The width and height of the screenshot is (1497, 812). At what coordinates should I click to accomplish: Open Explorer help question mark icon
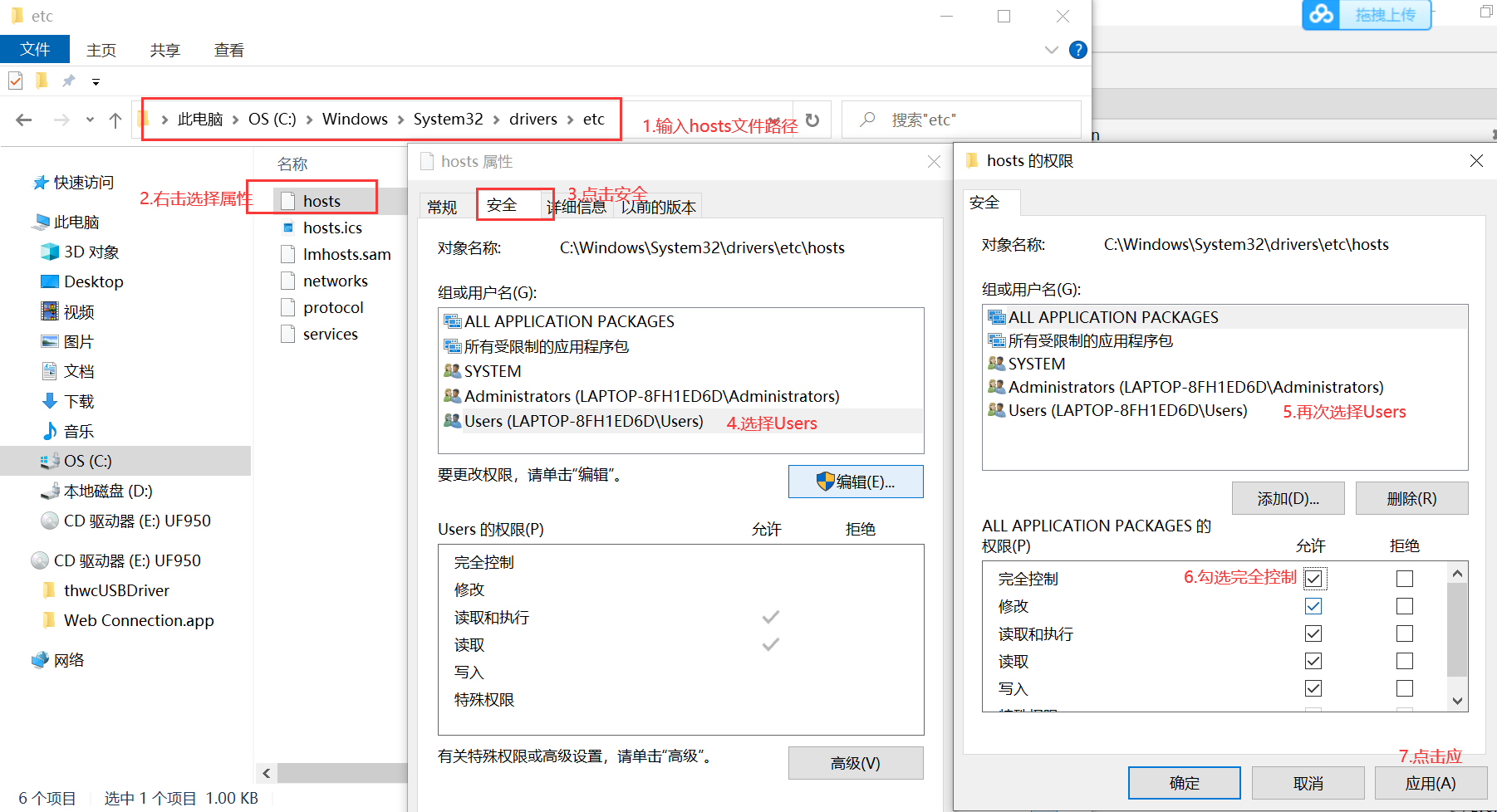[1078, 50]
